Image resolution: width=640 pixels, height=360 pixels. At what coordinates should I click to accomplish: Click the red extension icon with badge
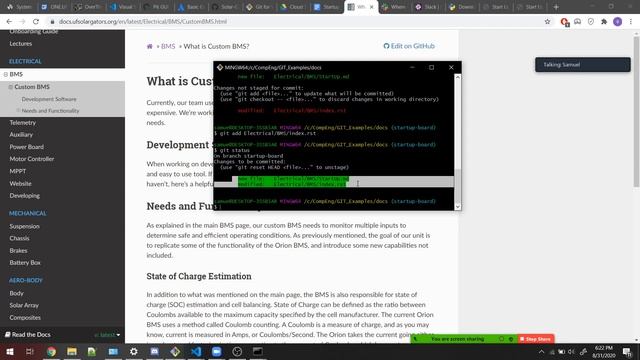click(x=564, y=22)
